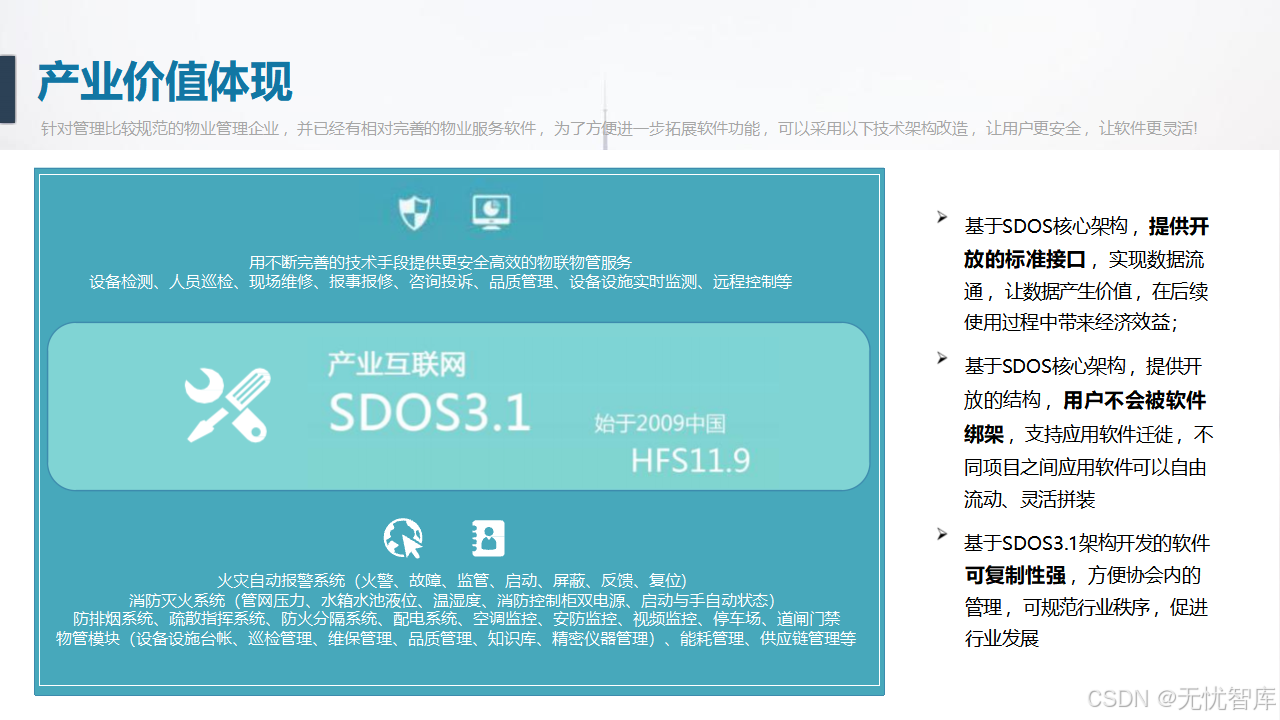1280x720 pixels.
Task: Click the text 流动、灵活拼装
Action: [1030, 499]
